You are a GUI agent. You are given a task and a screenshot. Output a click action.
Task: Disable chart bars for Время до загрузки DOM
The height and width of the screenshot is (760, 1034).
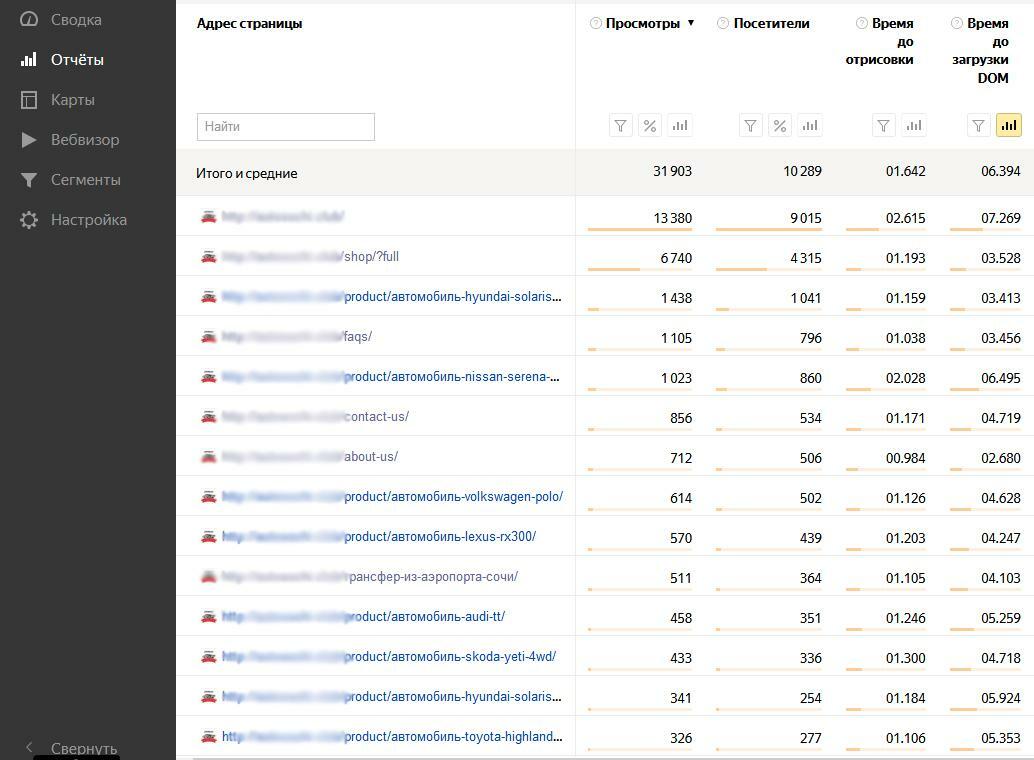click(x=1009, y=126)
